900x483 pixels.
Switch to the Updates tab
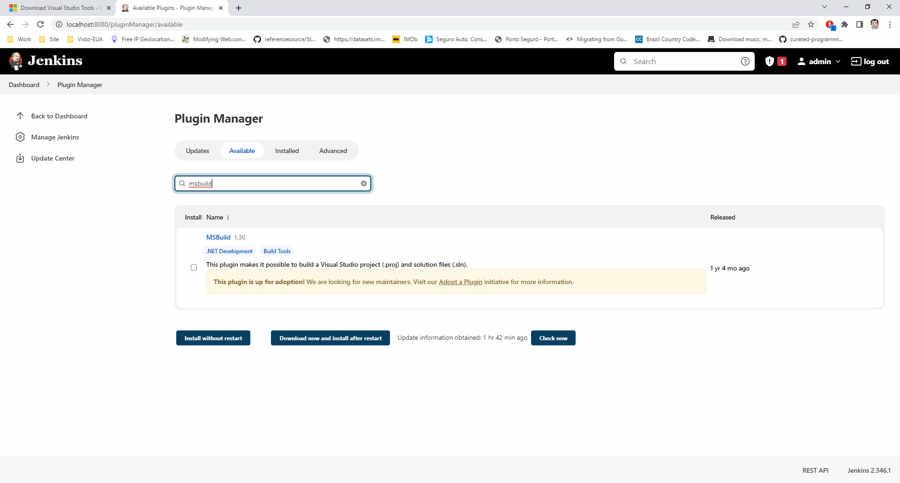pyautogui.click(x=197, y=151)
